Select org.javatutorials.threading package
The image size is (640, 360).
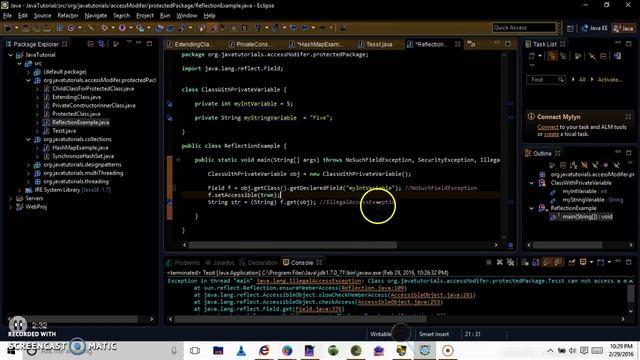[x=76, y=181]
